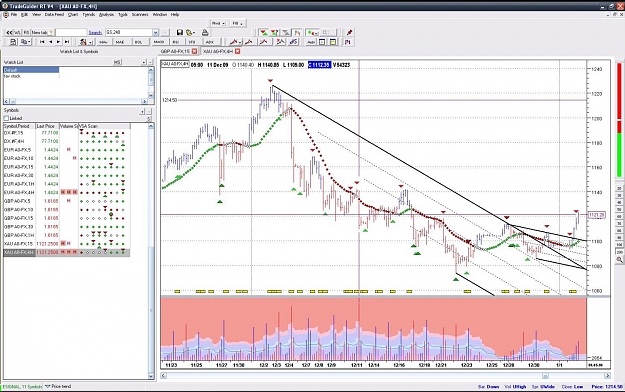
Task: Click the Symbol,Period column header
Action: pyautogui.click(x=19, y=126)
